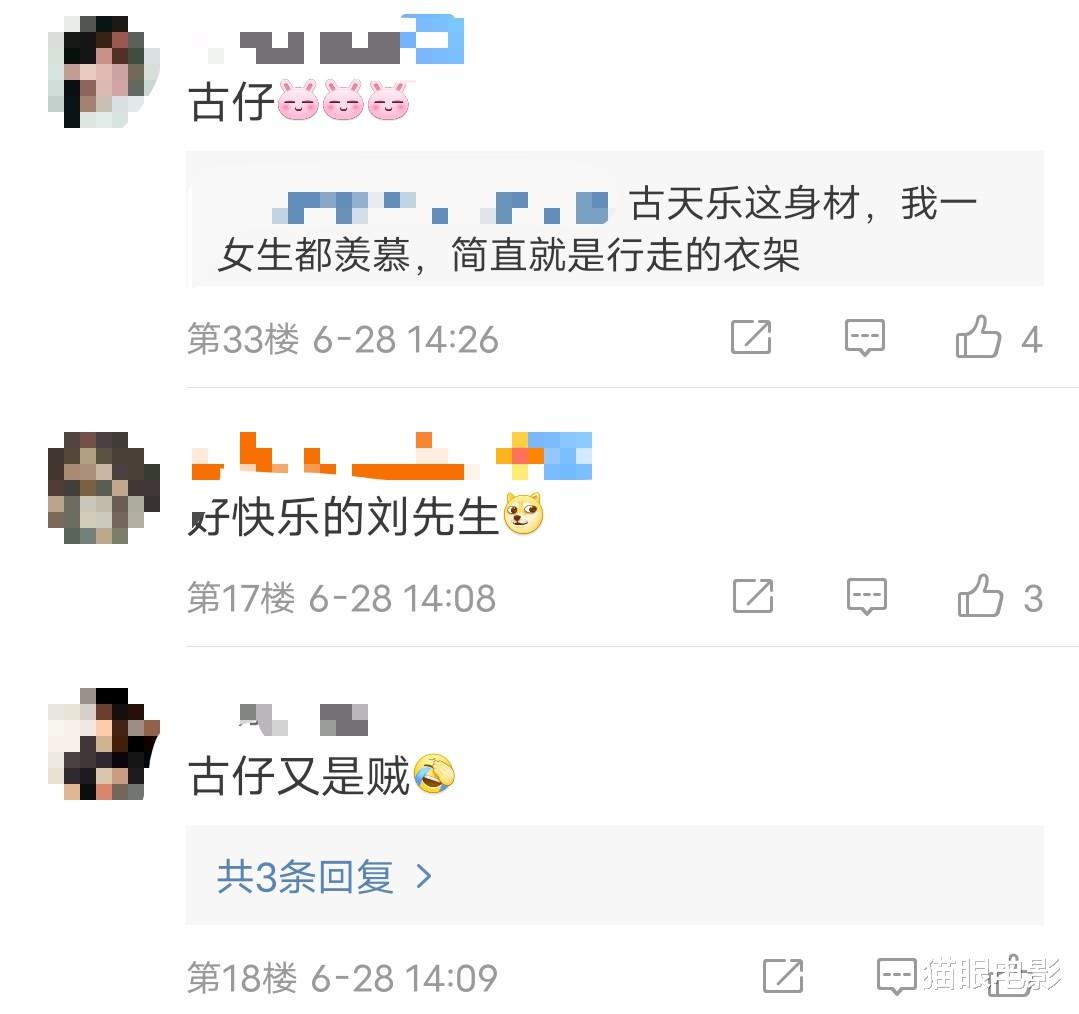Reply to the 第33楼 comment
This screenshot has height=1014, width=1079.
coord(865,337)
